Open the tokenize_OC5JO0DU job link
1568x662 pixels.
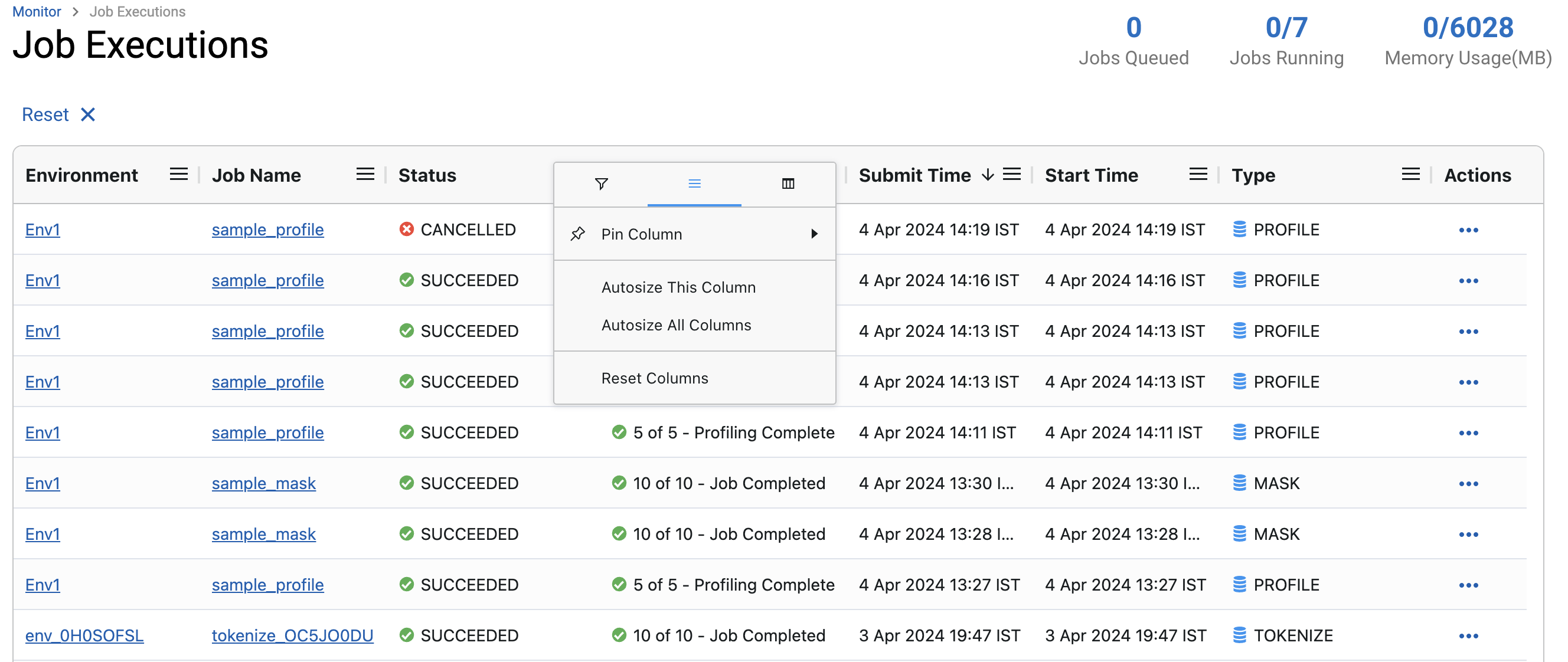pyautogui.click(x=292, y=635)
